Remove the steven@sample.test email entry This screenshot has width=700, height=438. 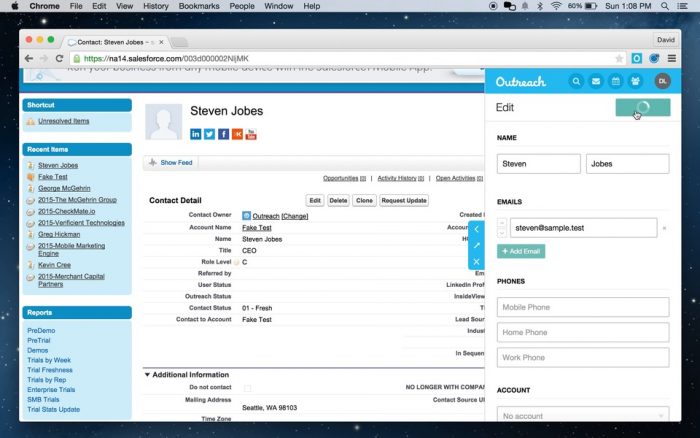[664, 228]
